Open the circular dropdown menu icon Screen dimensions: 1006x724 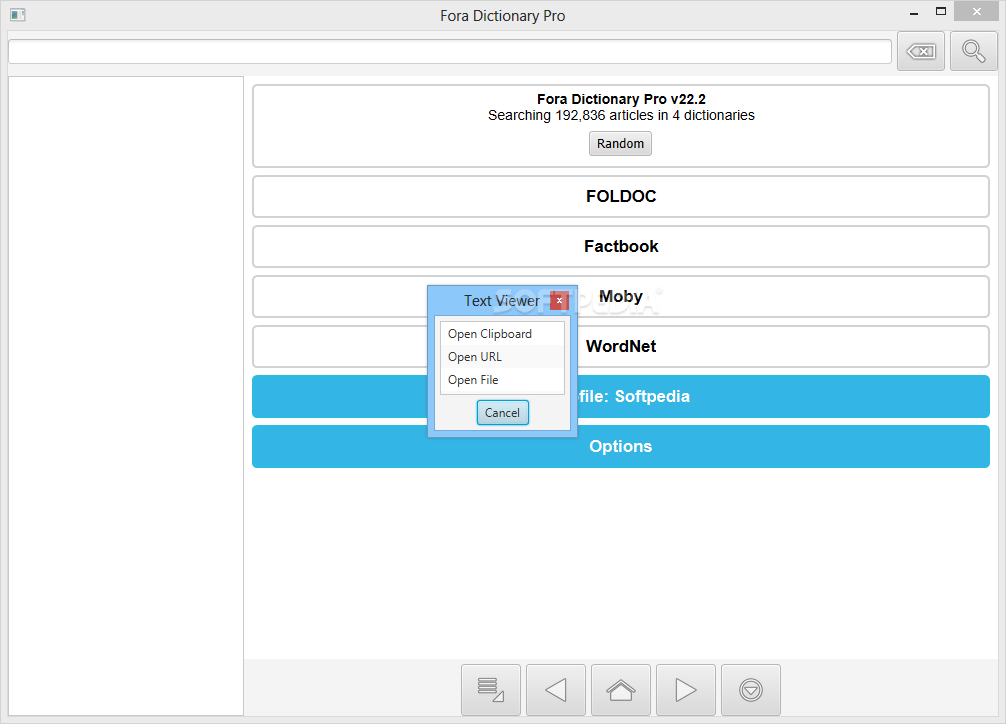(x=751, y=690)
